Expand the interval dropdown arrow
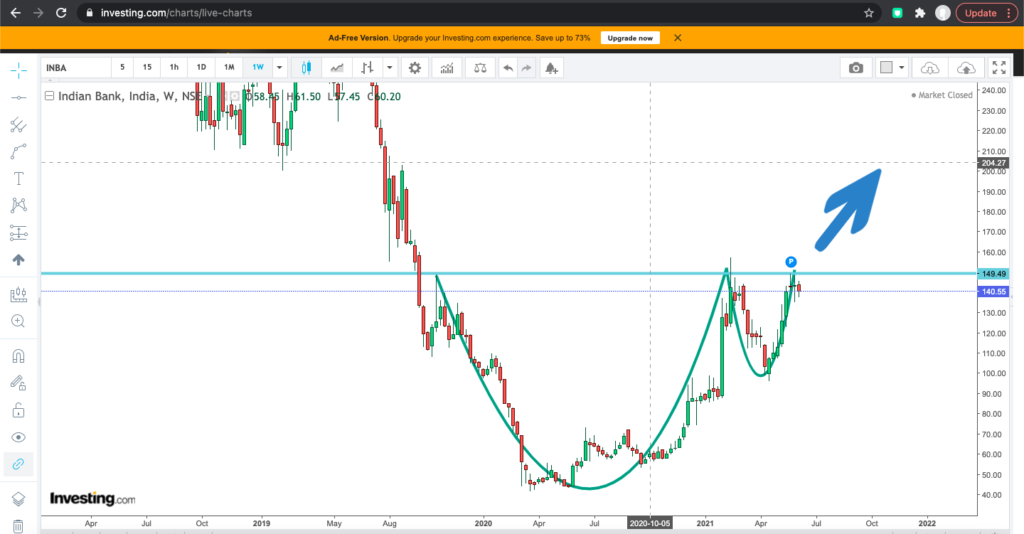This screenshot has height=534, width=1024. tap(280, 68)
